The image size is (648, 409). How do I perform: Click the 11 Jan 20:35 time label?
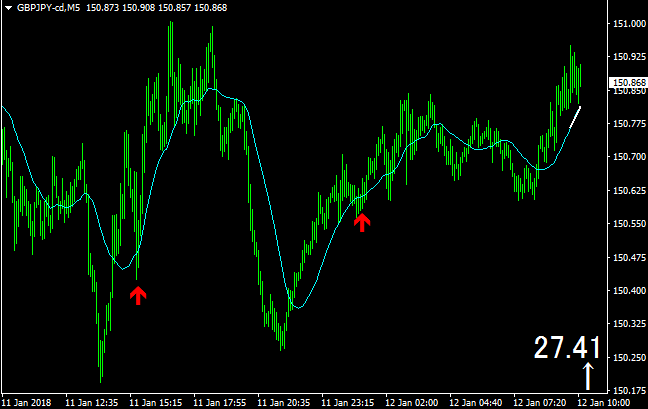click(284, 402)
